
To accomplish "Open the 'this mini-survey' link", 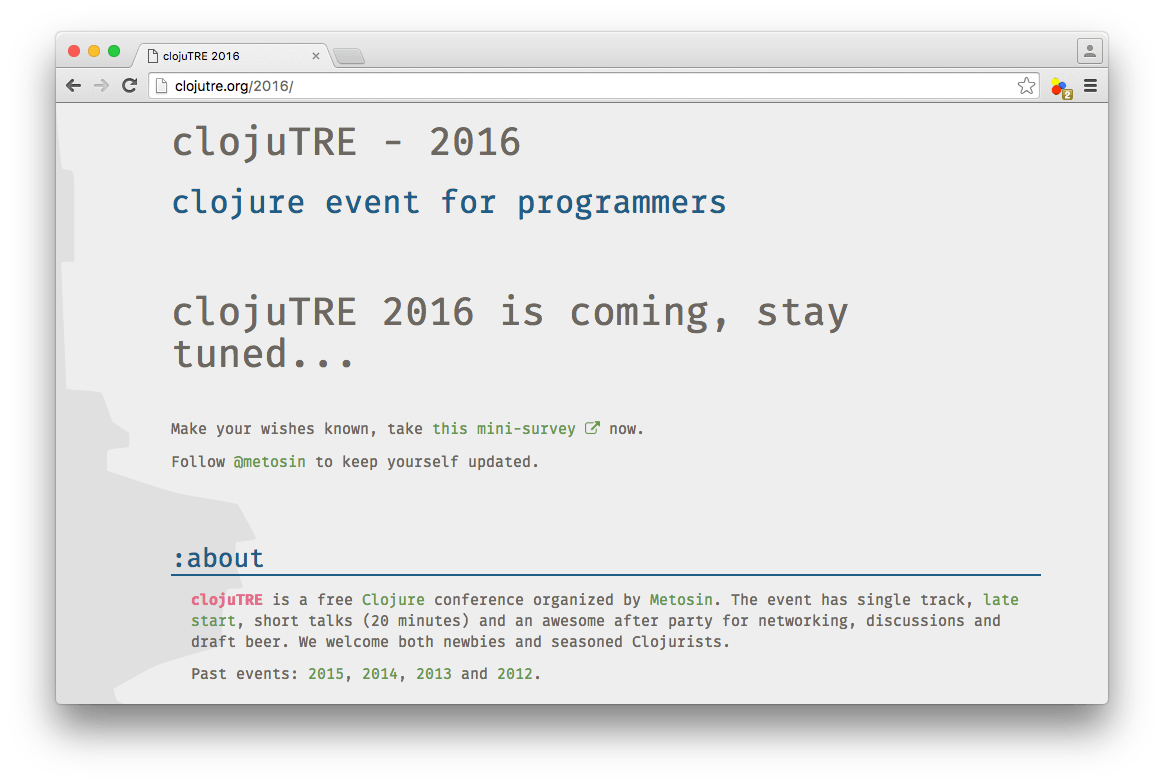I will point(504,428).
